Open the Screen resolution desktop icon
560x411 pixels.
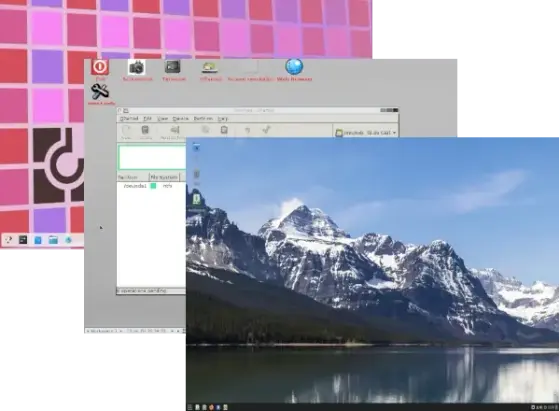pyautogui.click(x=250, y=67)
